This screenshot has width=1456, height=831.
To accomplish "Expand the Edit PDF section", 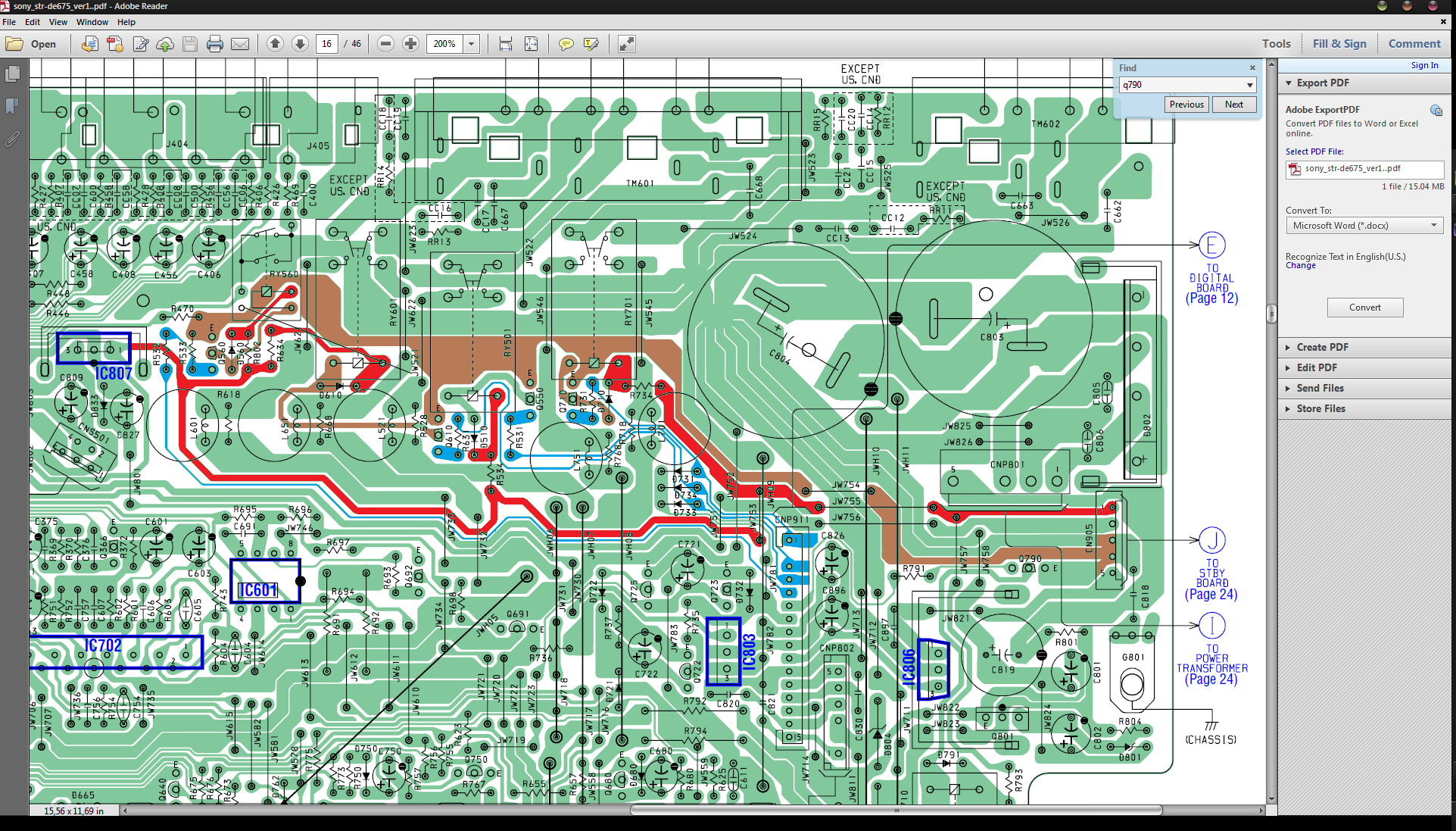I will pos(1316,367).
